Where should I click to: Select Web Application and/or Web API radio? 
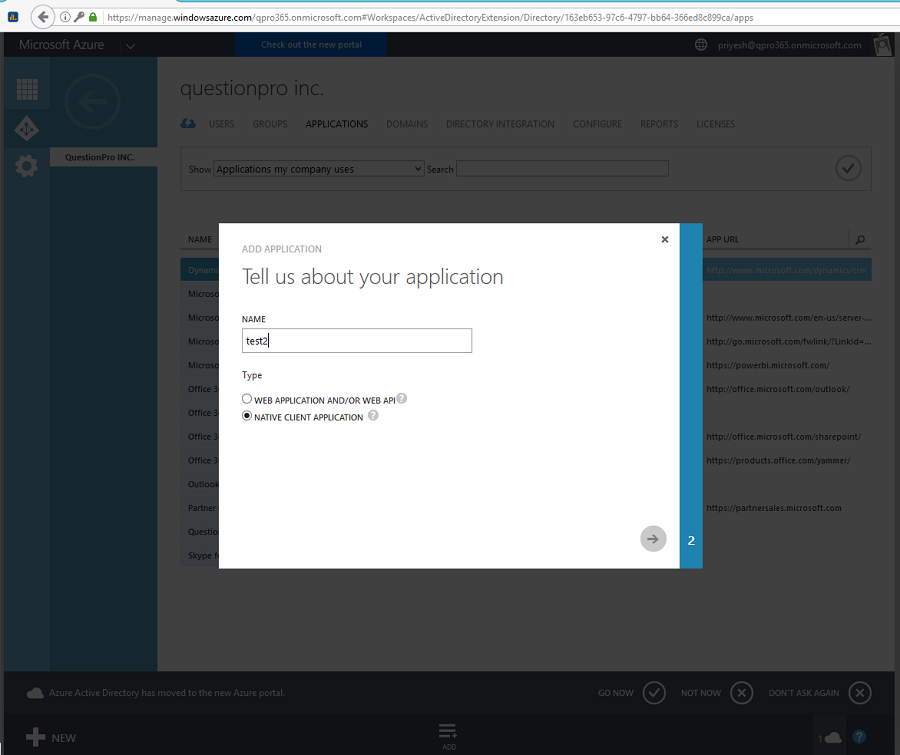247,399
